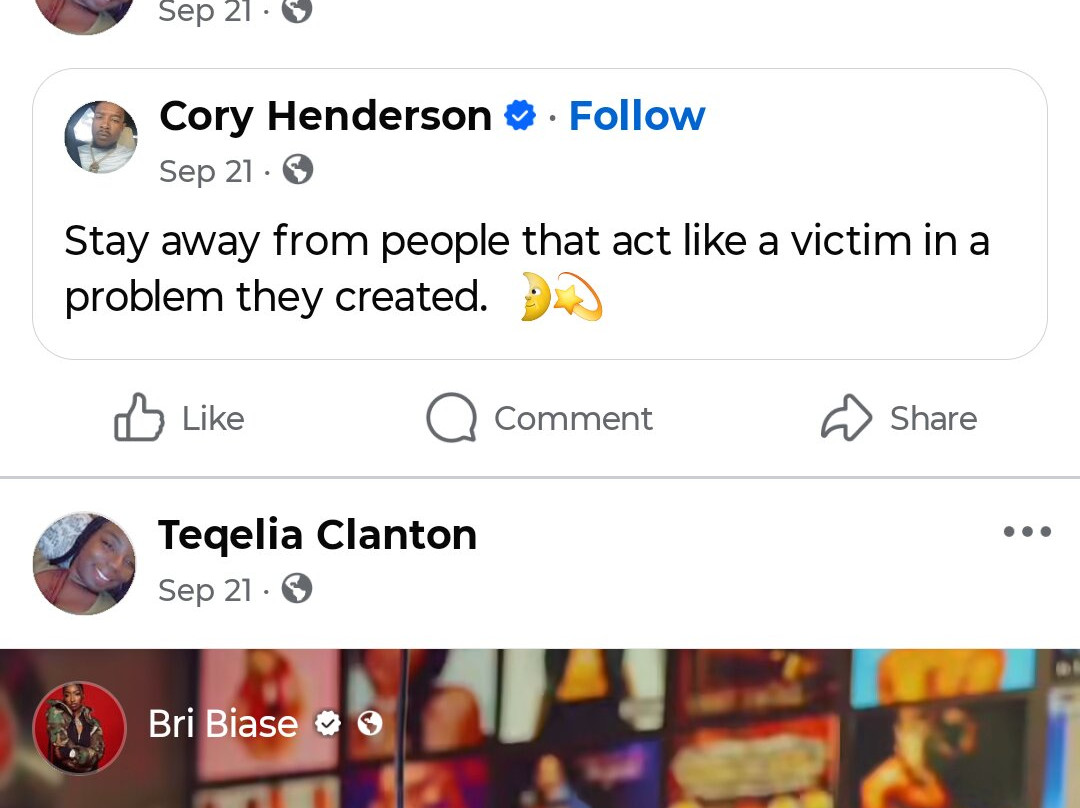Screen dimensions: 1080x808
Task: Click the globe privacy icon under Cory Henderson
Action: [x=298, y=170]
